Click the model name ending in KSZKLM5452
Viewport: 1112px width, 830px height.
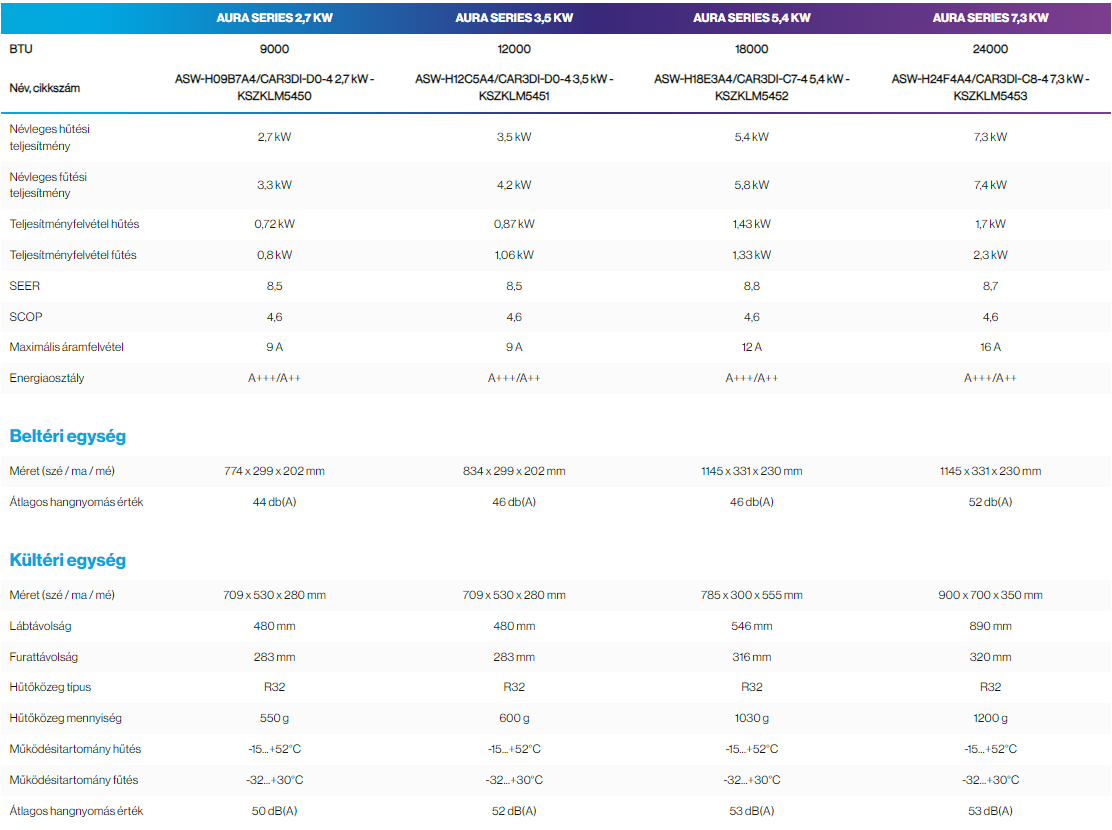pyautogui.click(x=752, y=87)
